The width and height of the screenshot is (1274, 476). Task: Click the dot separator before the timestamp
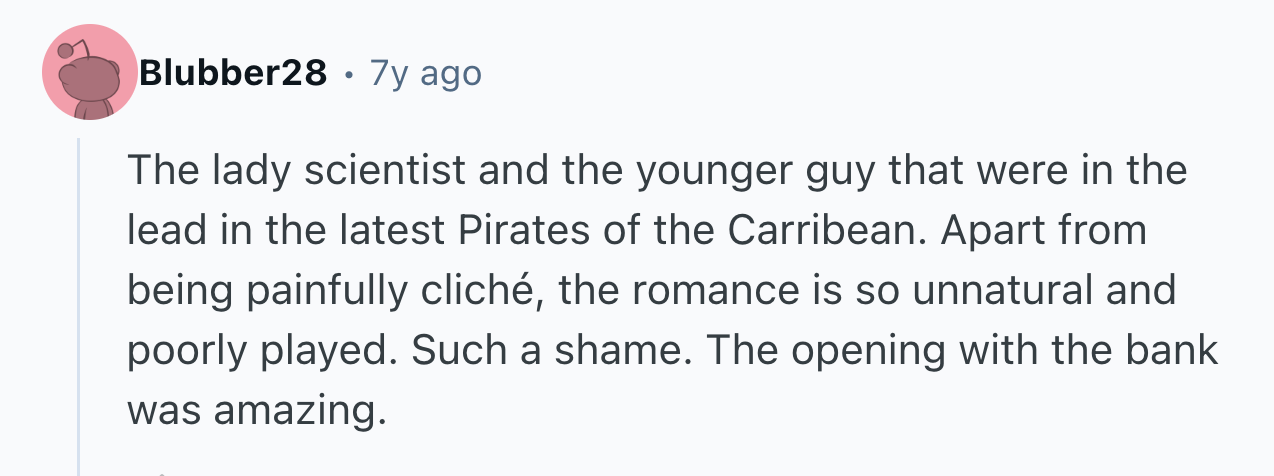pos(348,74)
